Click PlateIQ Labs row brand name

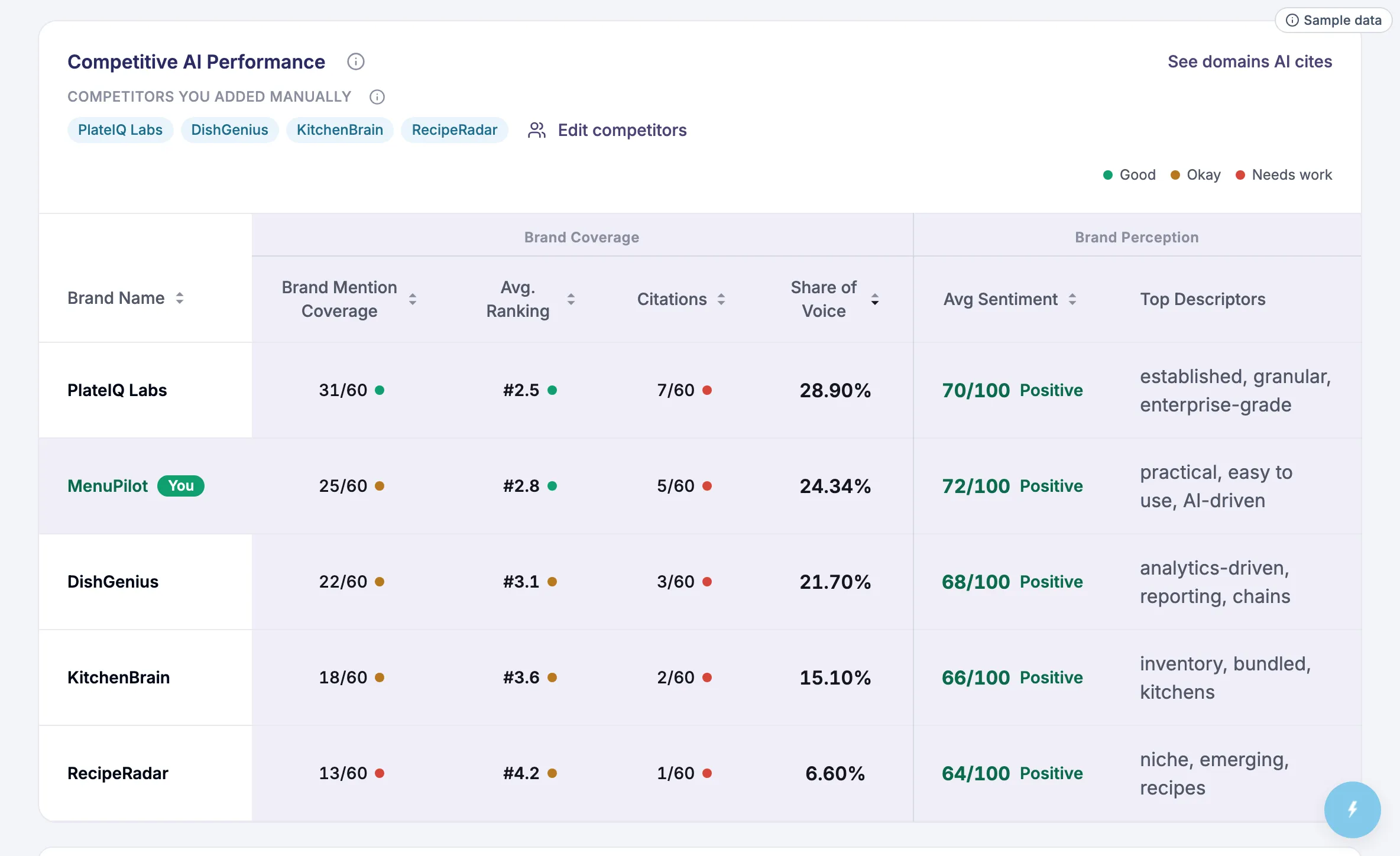[x=117, y=390]
